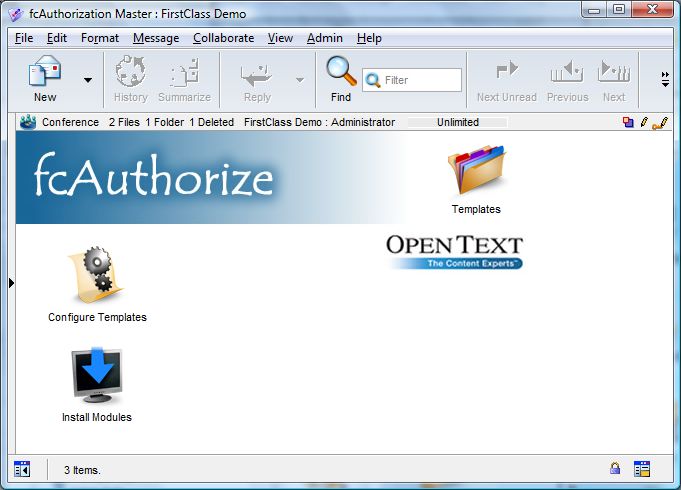The height and width of the screenshot is (490, 681).
Task: Expand the Reply dropdown arrow
Action: [299, 80]
